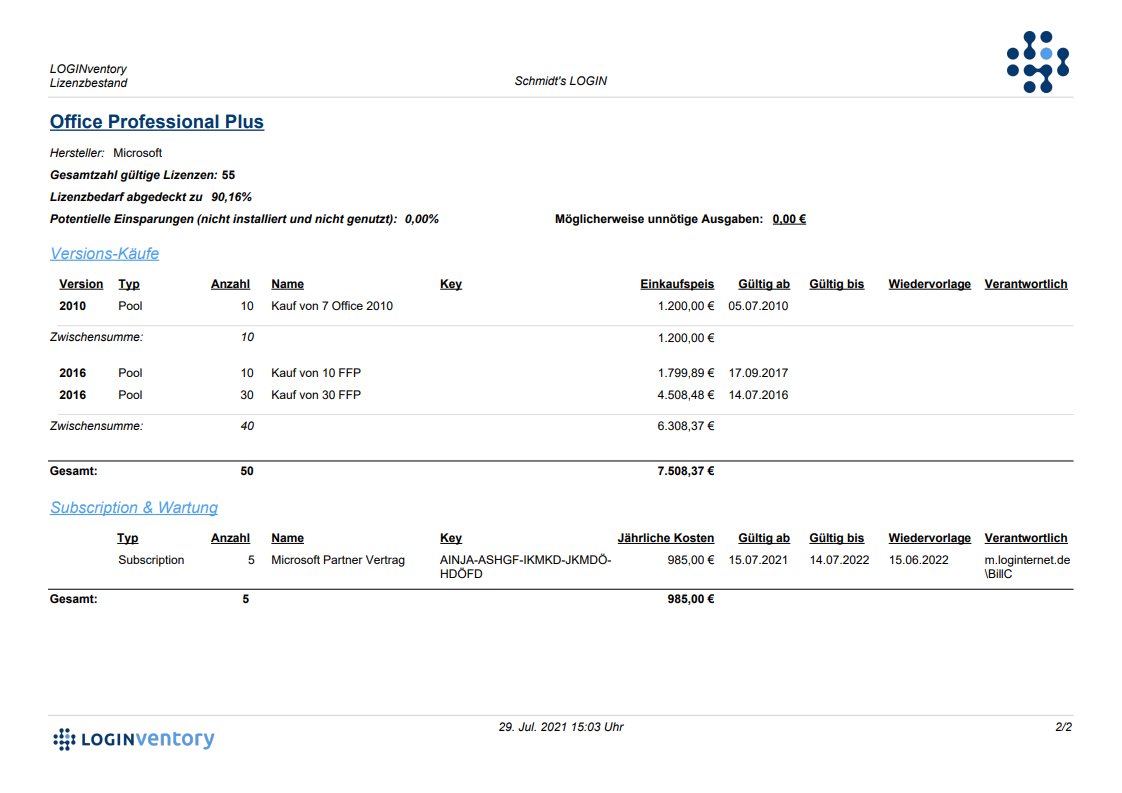Select the Version column header in Versions-Käufe
Image resolution: width=1122 pixels, height=793 pixels.
(81, 284)
